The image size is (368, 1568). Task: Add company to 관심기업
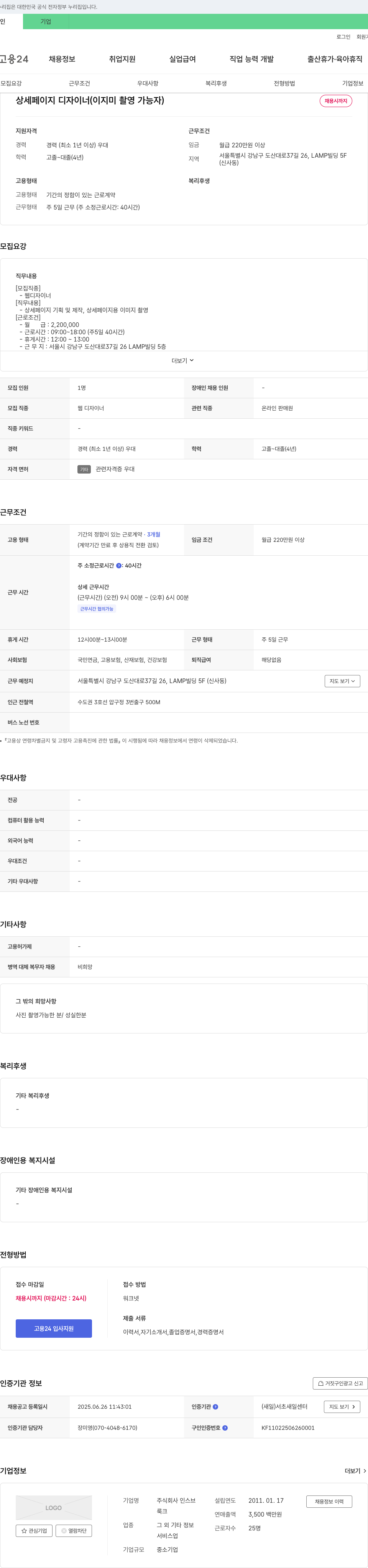coord(34,1531)
